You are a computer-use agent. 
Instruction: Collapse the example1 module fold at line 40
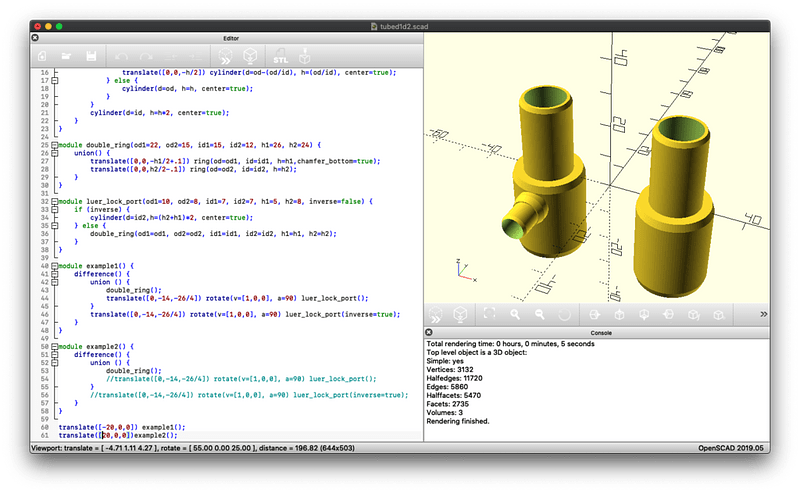tap(55, 266)
